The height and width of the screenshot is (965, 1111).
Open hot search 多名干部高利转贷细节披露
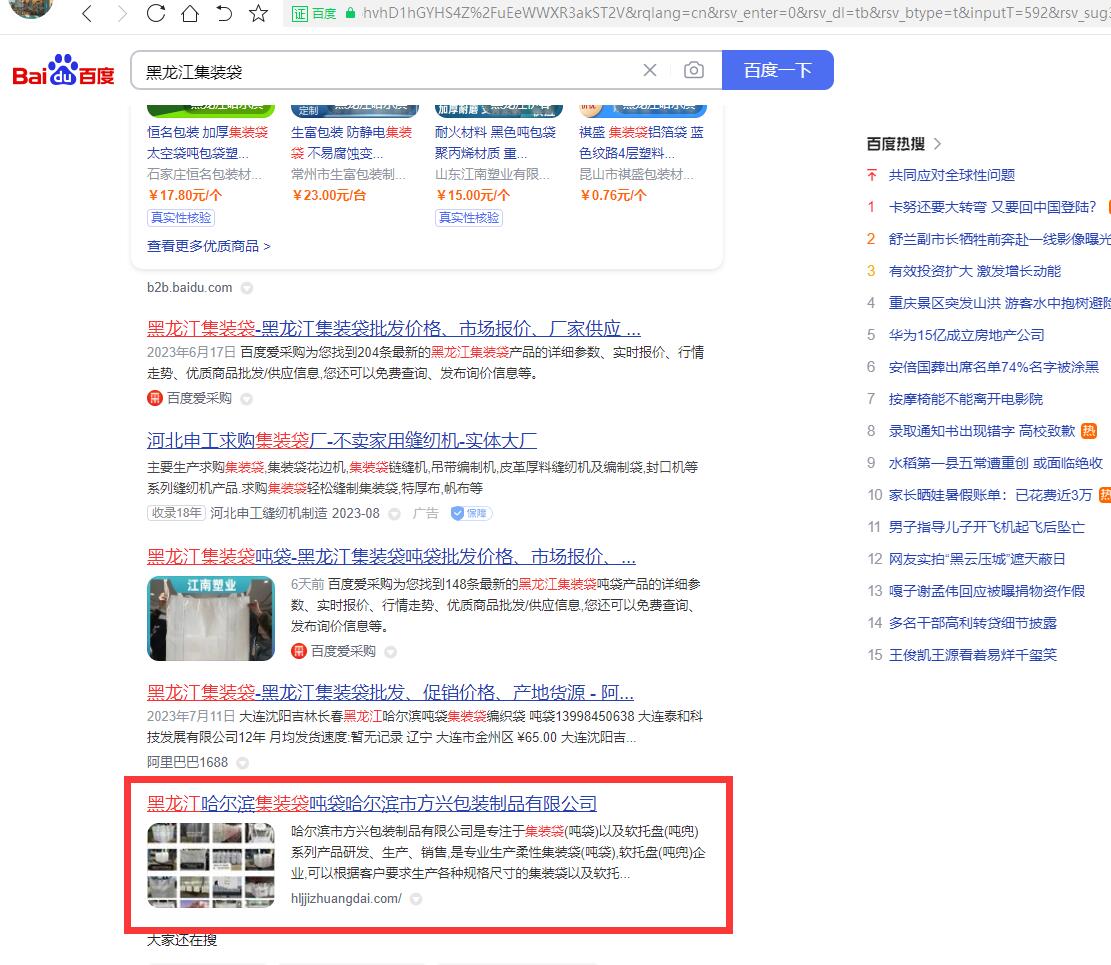[972, 622]
